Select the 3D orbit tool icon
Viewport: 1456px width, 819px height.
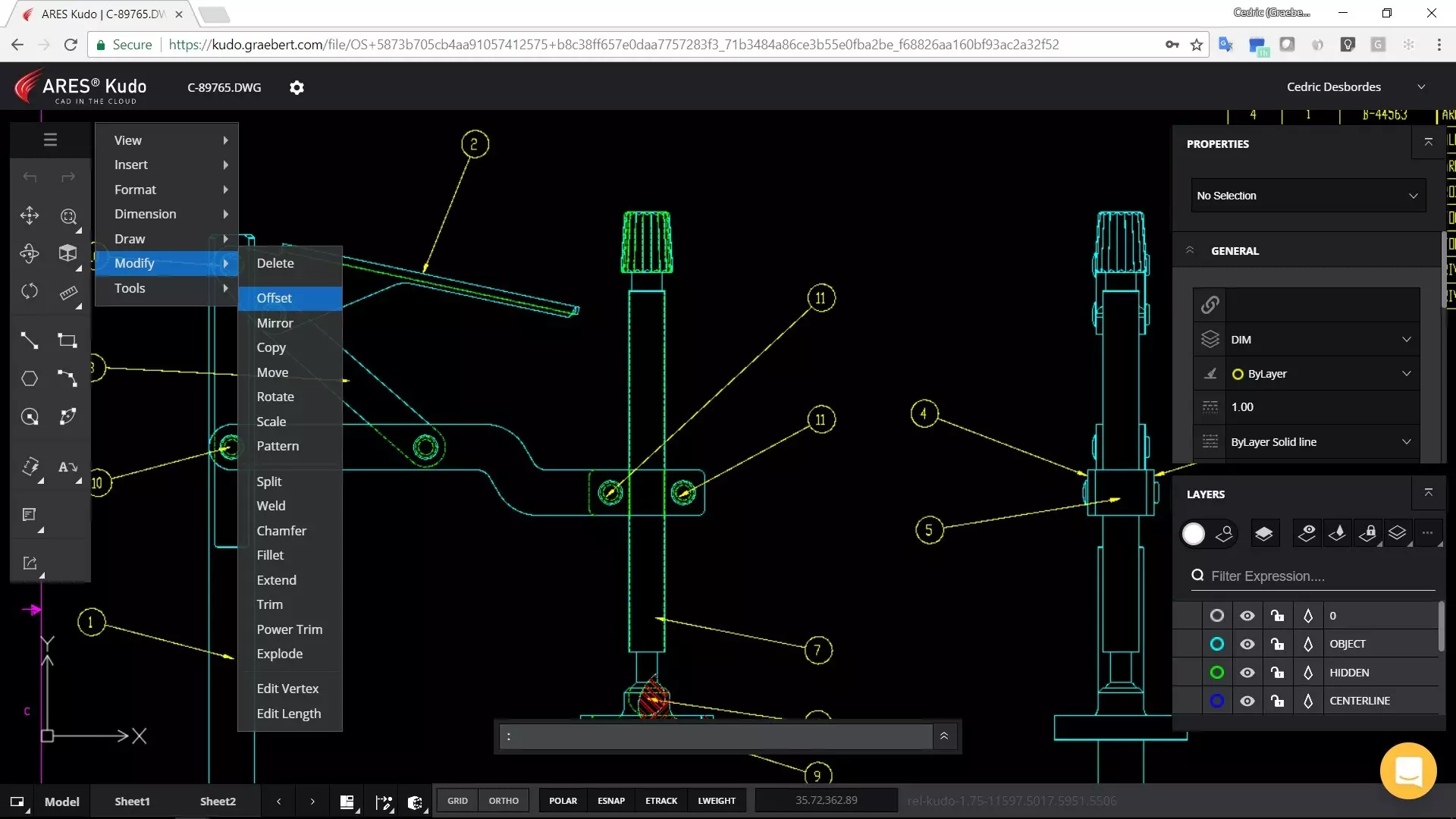coord(30,253)
